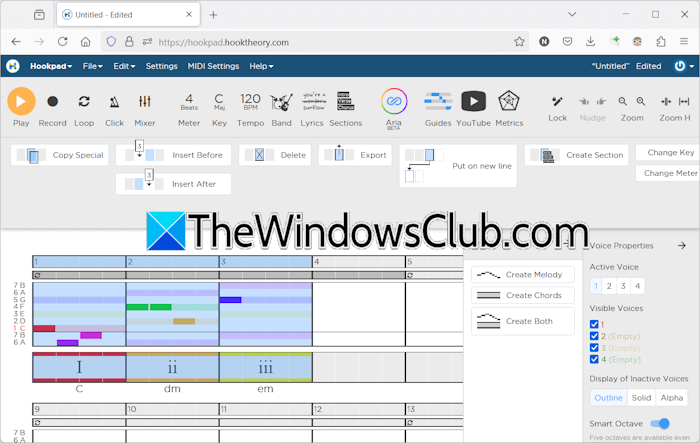Click the Create Section button

(576, 155)
